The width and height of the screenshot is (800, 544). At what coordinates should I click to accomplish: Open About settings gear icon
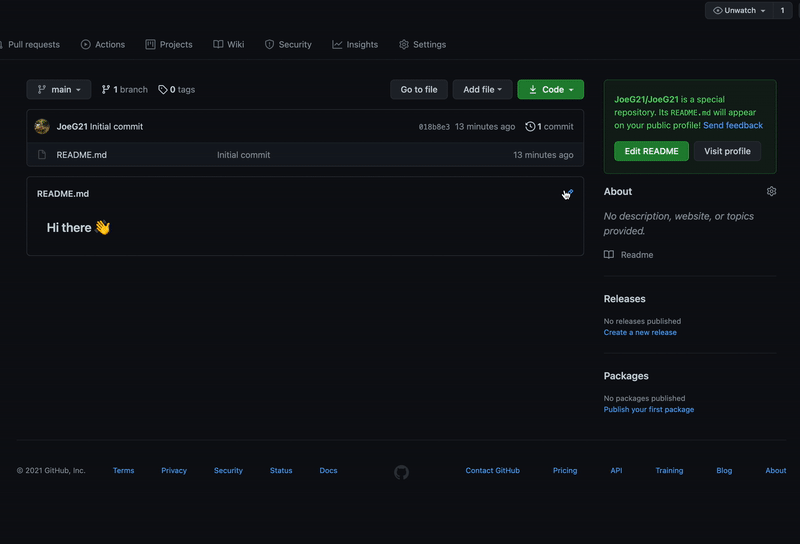coord(771,191)
